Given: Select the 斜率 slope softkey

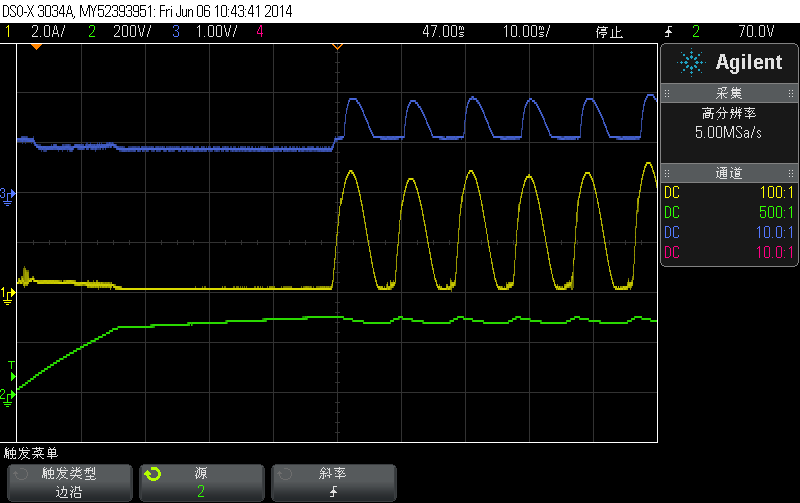Looking at the screenshot, I should [334, 483].
